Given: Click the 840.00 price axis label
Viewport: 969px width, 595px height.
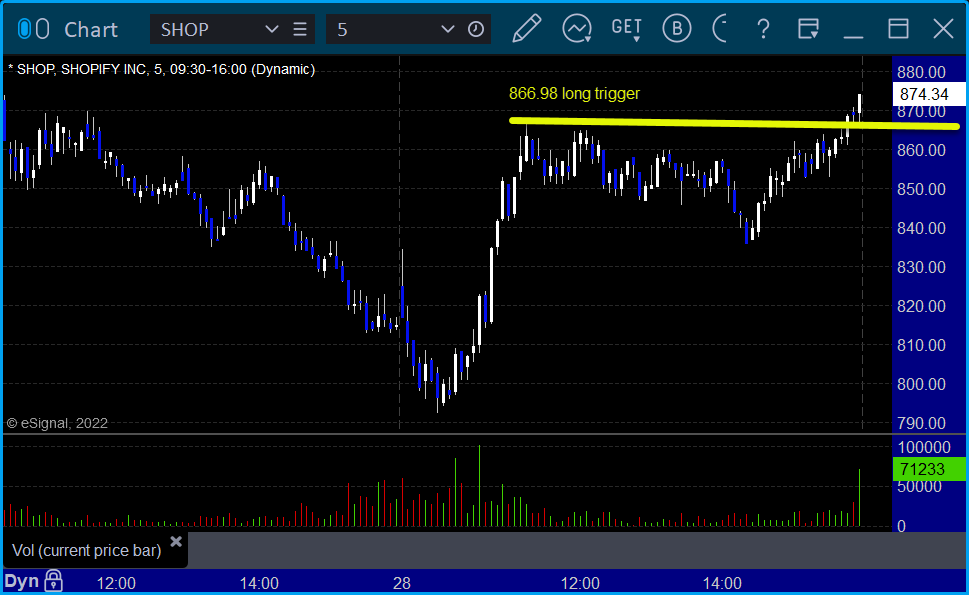Looking at the screenshot, I should click(x=921, y=228).
